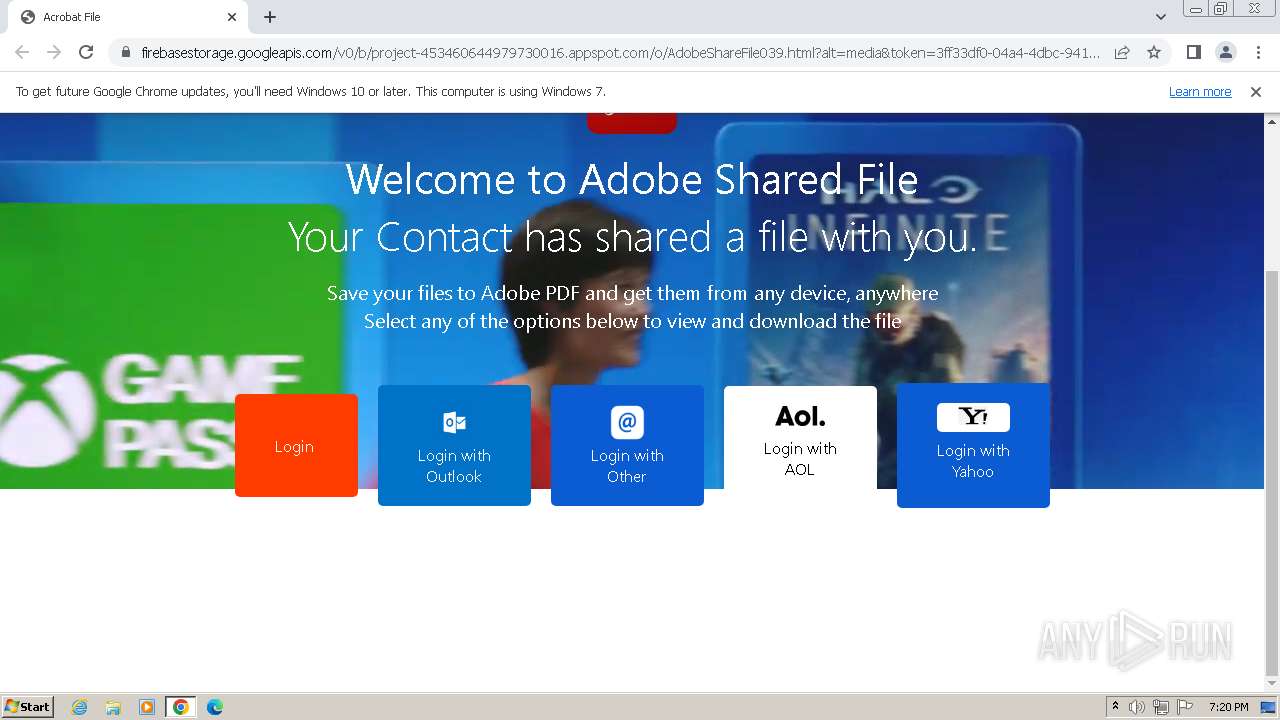The height and width of the screenshot is (720, 1280).
Task: Click the address bar URL
Action: point(620,52)
